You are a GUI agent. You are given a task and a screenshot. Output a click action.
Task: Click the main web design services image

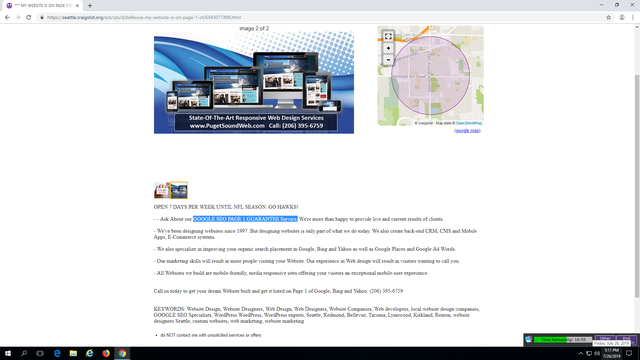254,82
